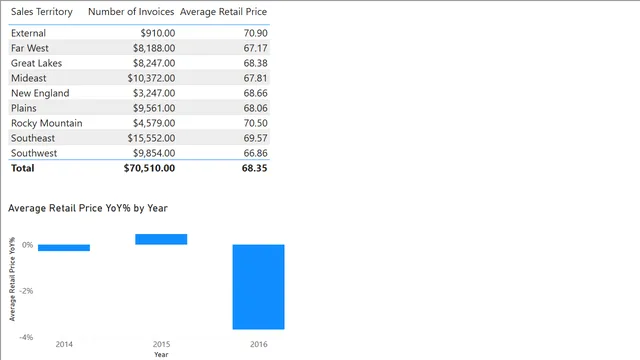Select the New England territory row
640x360 pixels.
(139, 93)
